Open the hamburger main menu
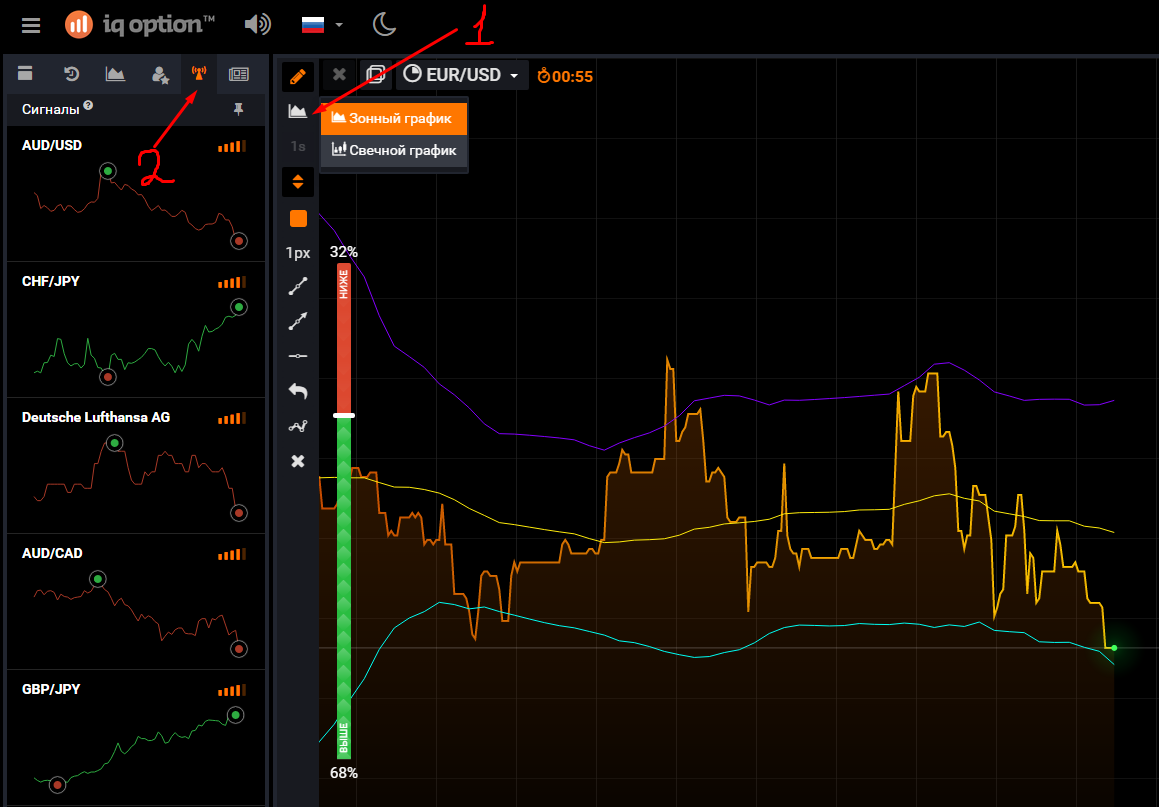 pyautogui.click(x=31, y=25)
